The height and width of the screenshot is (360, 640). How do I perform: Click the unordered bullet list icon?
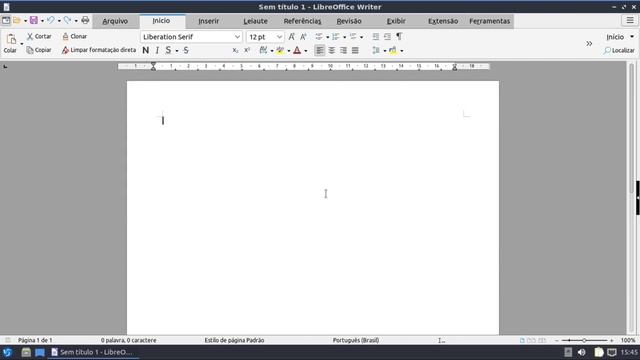[x=319, y=37]
